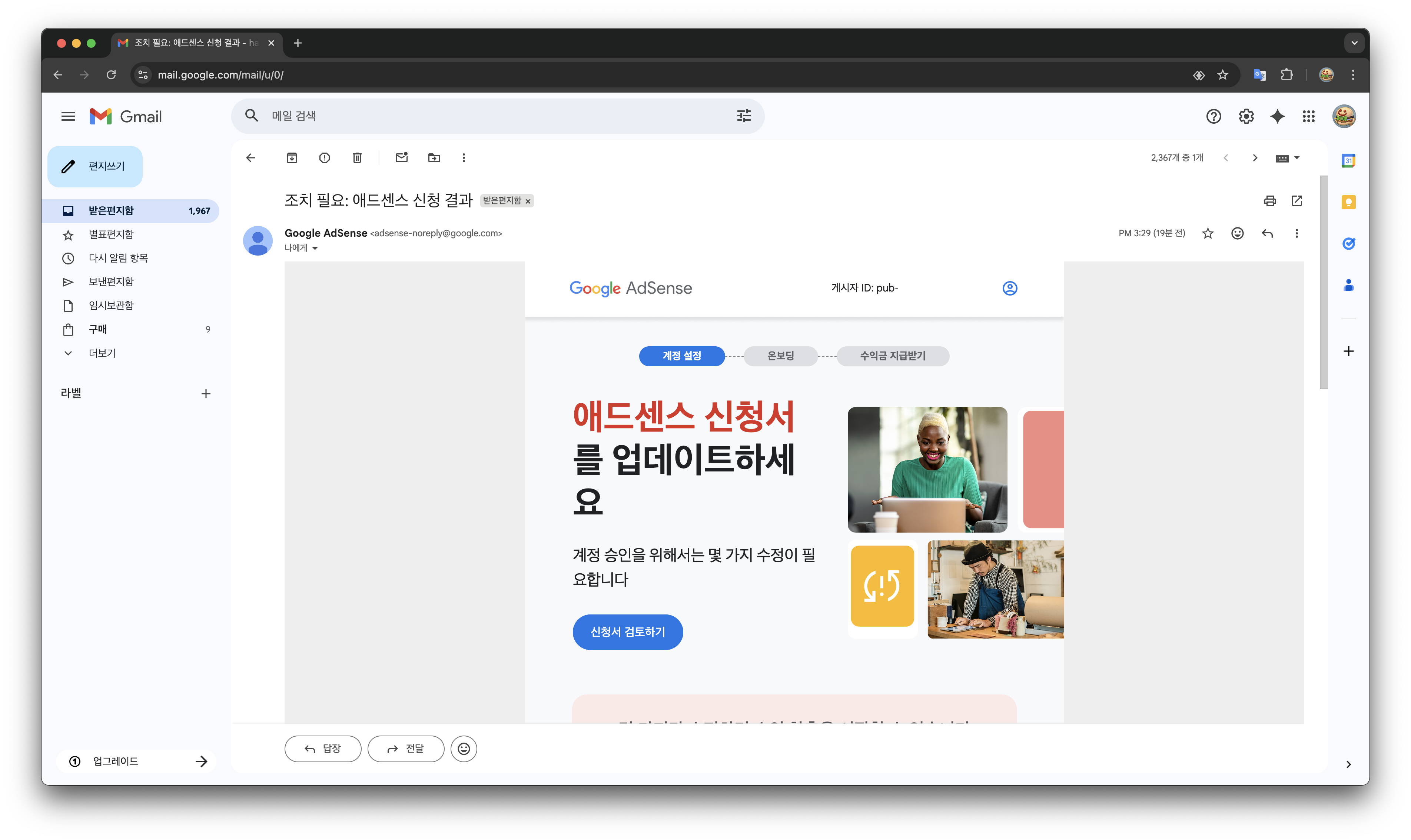Click the 계정 설정 step pill
This screenshot has height=840, width=1411.
[682, 356]
